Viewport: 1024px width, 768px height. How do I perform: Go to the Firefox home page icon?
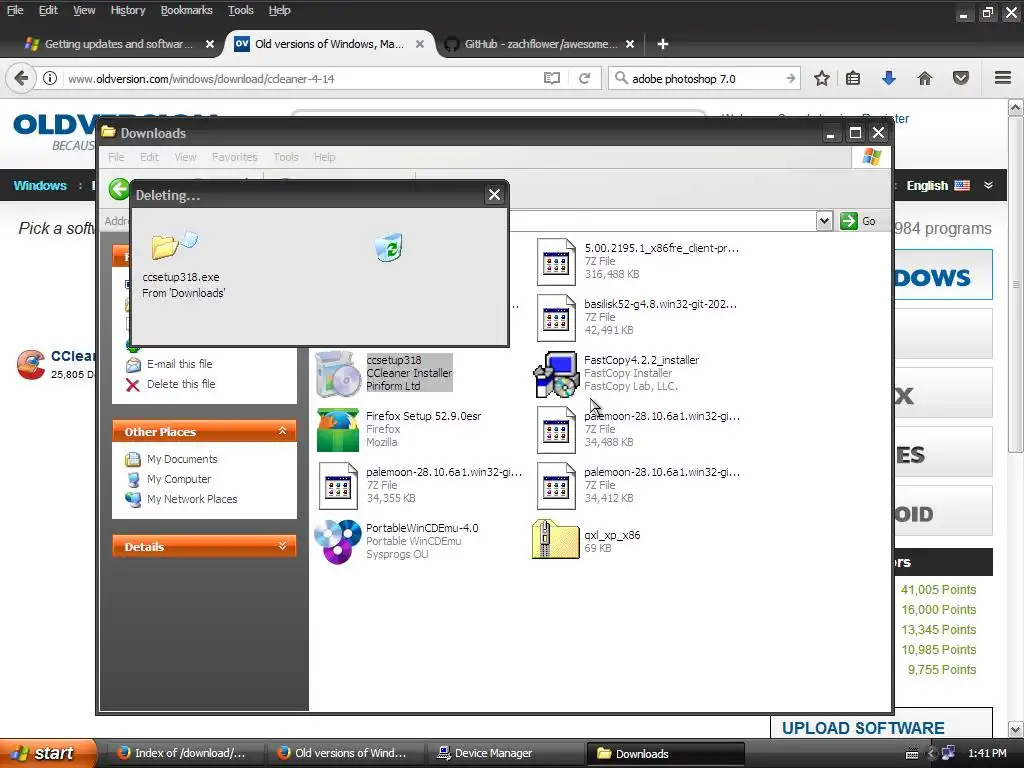pyautogui.click(x=925, y=78)
